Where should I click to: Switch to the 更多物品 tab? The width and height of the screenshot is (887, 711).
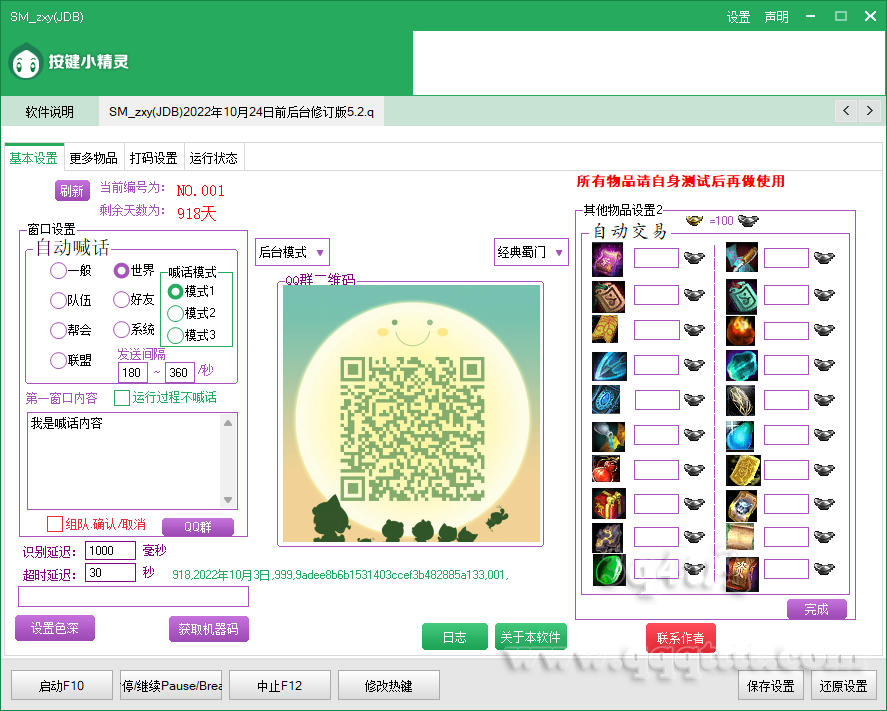[93, 158]
